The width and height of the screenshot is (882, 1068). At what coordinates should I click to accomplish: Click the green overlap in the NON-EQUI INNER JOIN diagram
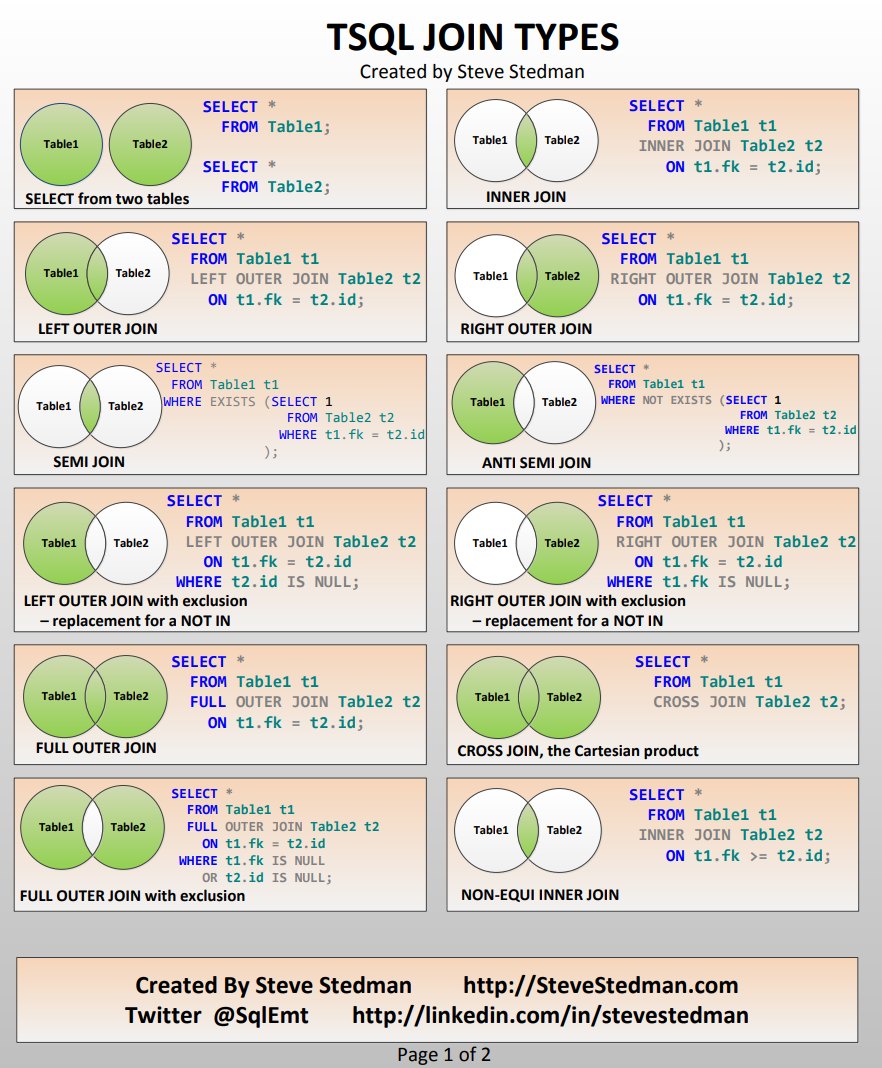528,830
